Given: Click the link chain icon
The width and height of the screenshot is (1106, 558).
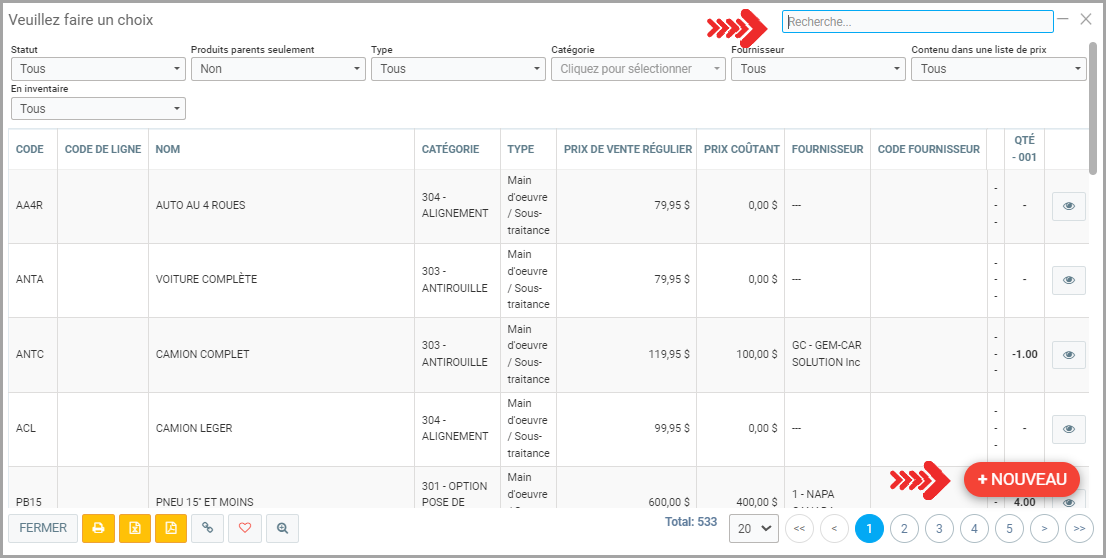Looking at the screenshot, I should [207, 528].
